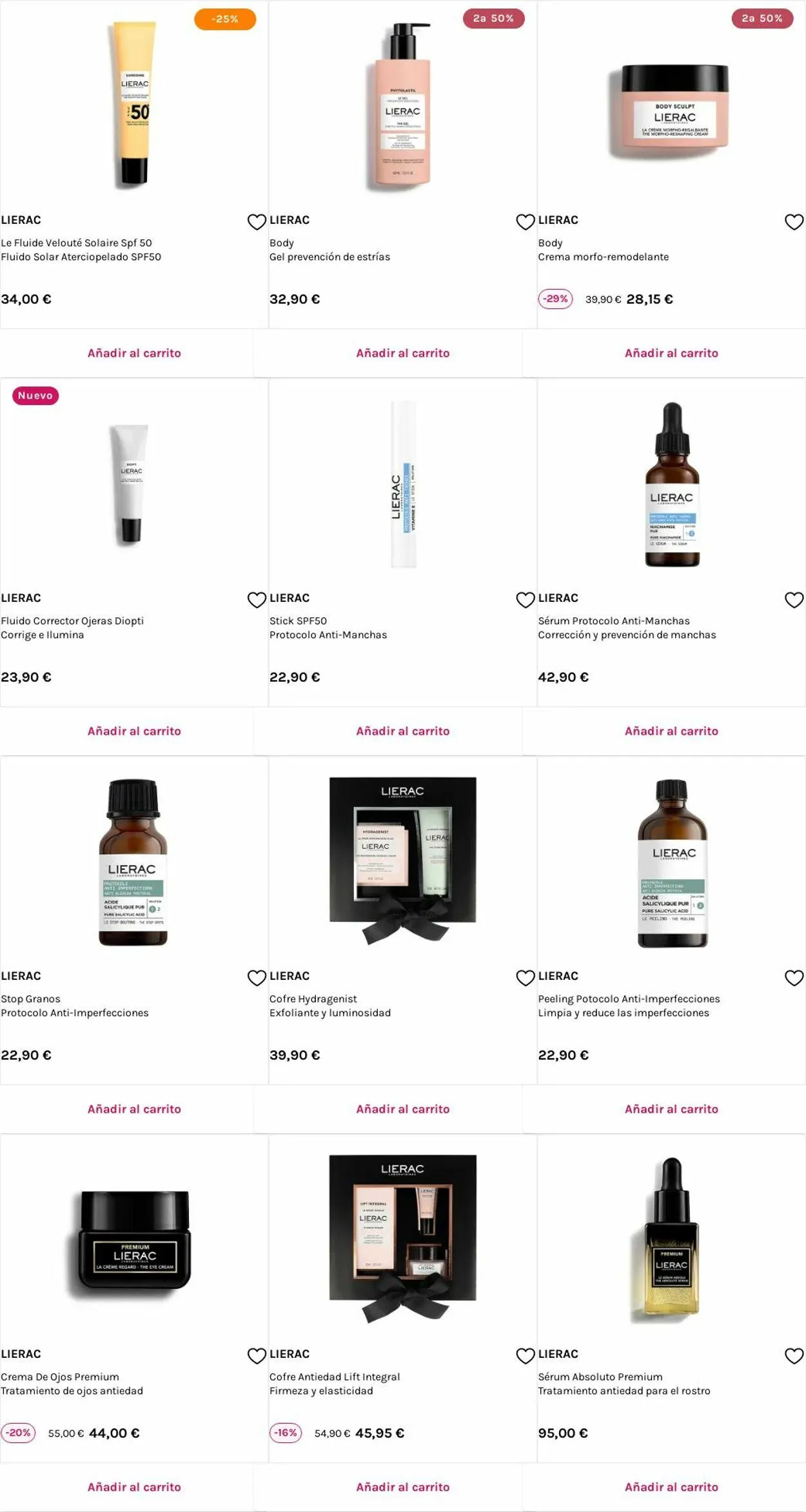Click wishlist heart for Gel prevención de estrías
Viewport: 806px width, 1512px height.
(x=526, y=222)
